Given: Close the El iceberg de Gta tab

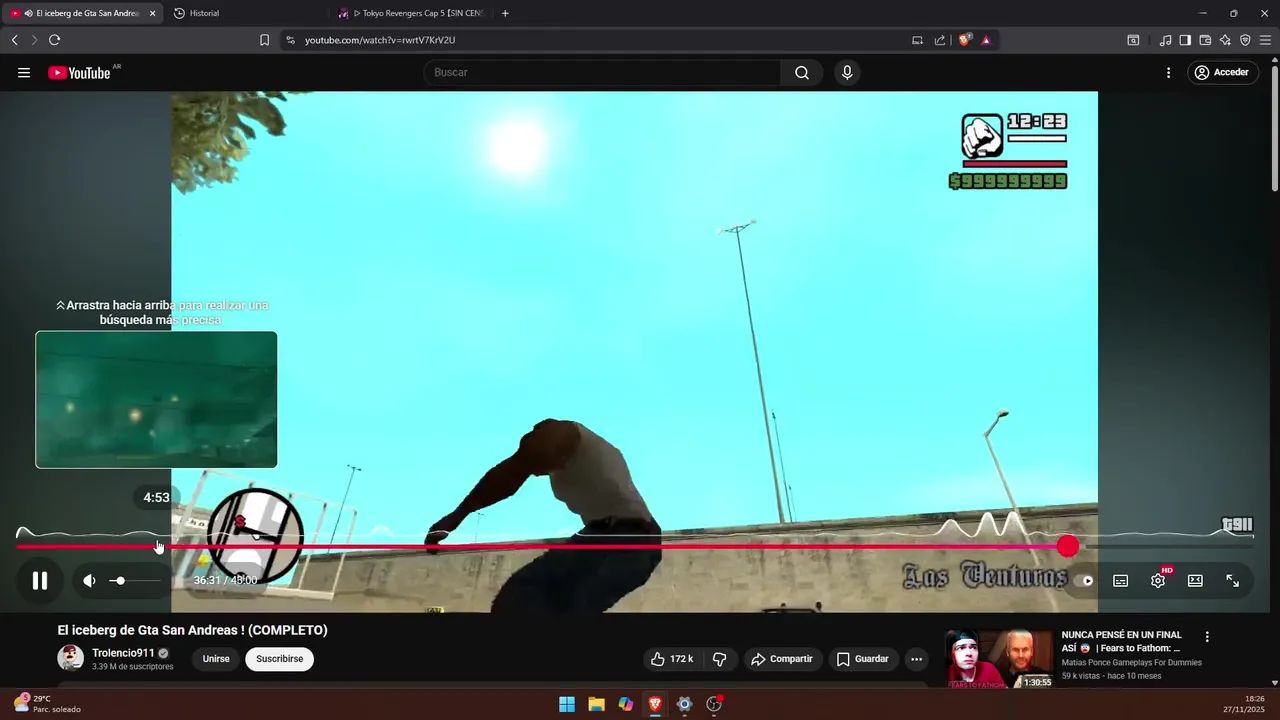Looking at the screenshot, I should coord(152,13).
